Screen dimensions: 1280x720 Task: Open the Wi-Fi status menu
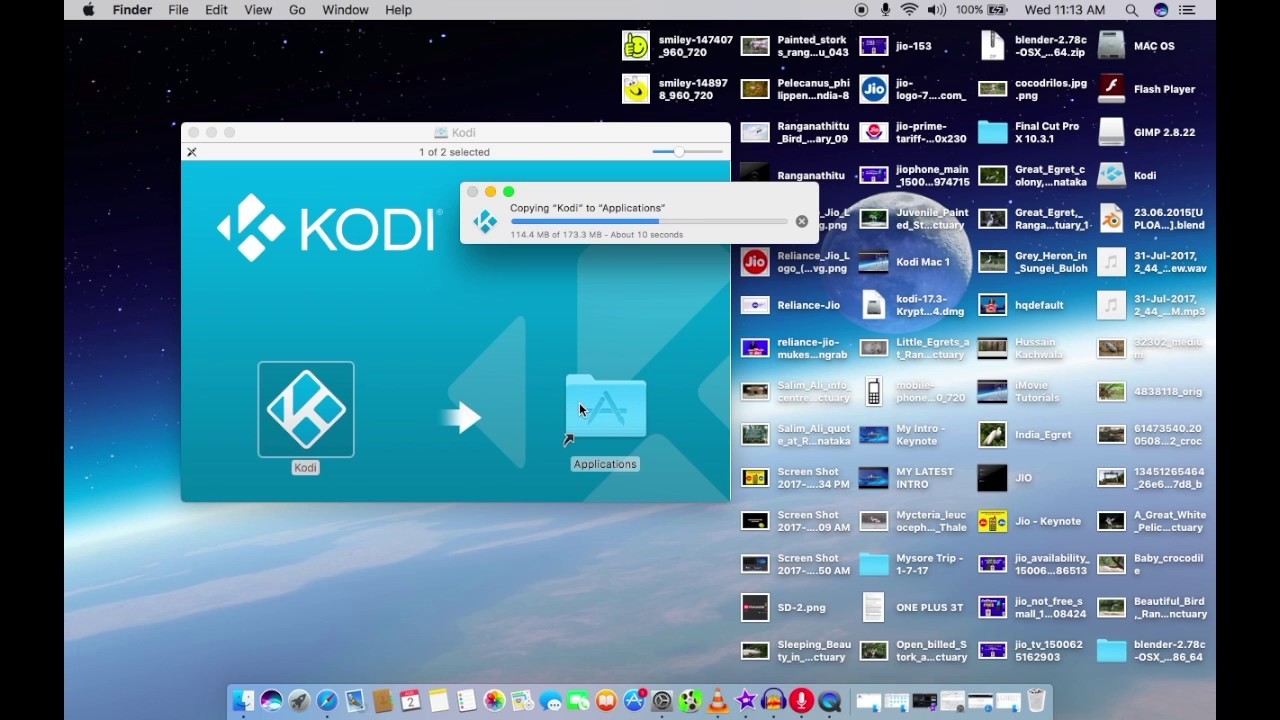909,10
